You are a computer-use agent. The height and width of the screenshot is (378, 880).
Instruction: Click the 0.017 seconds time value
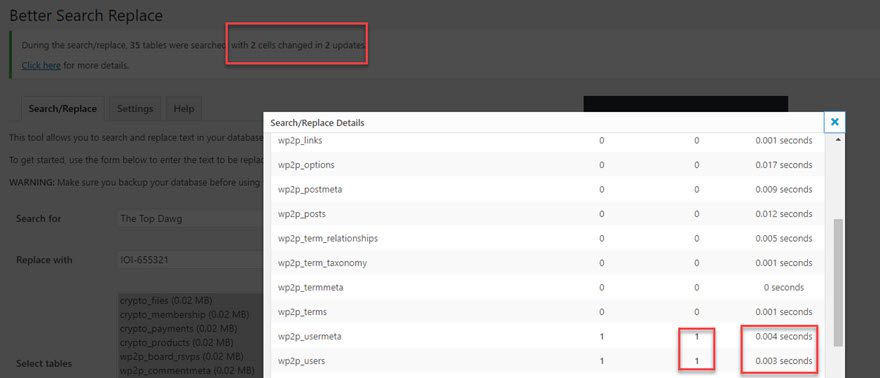point(783,165)
